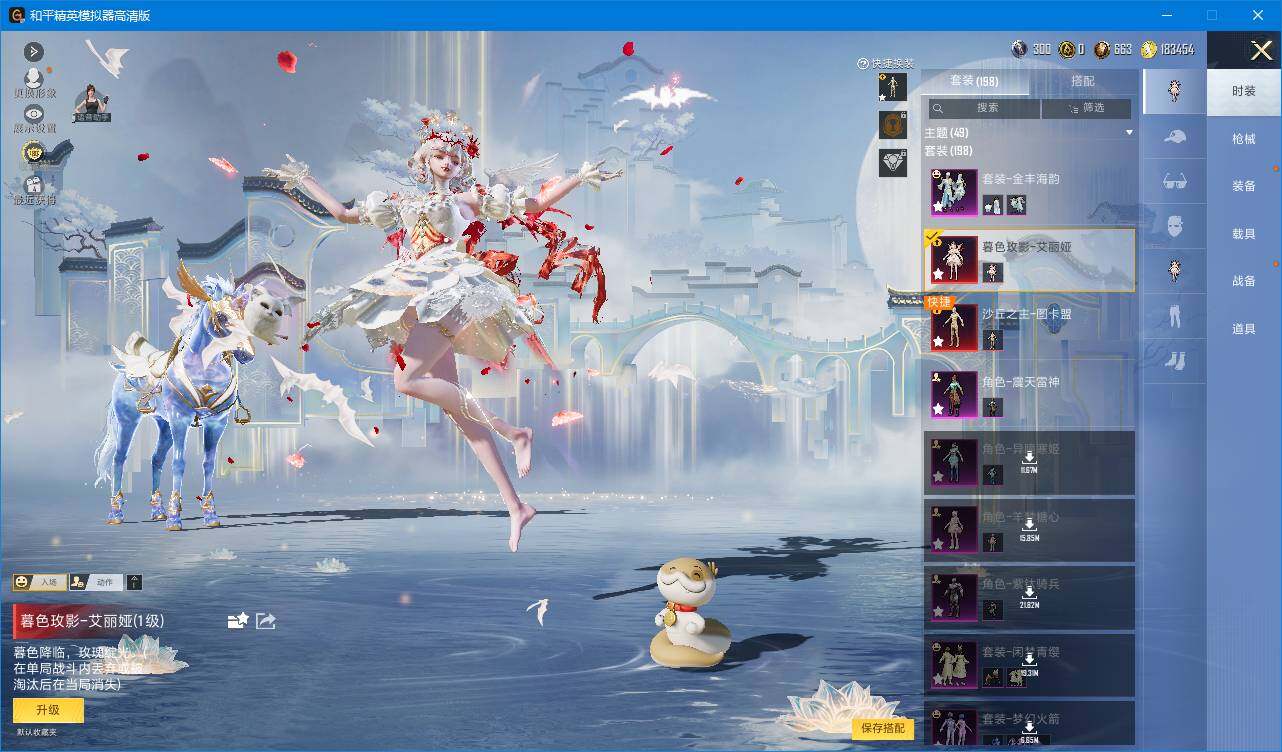Click the gold coin 183454 icon

coord(1149,49)
